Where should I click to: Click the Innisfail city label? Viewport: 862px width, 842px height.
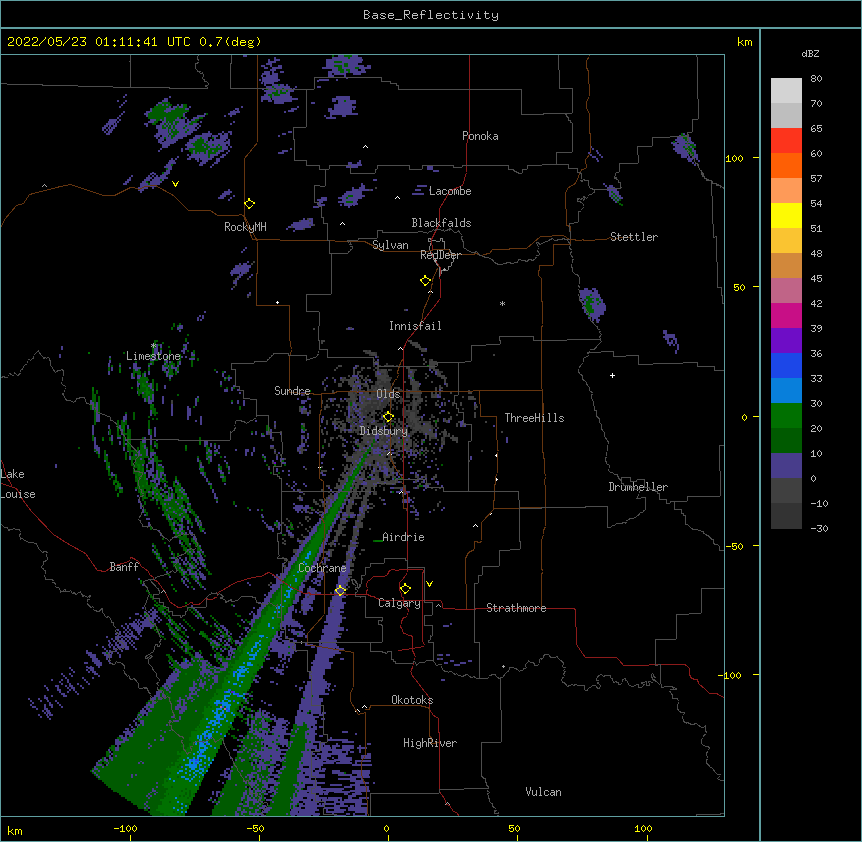[x=415, y=326]
